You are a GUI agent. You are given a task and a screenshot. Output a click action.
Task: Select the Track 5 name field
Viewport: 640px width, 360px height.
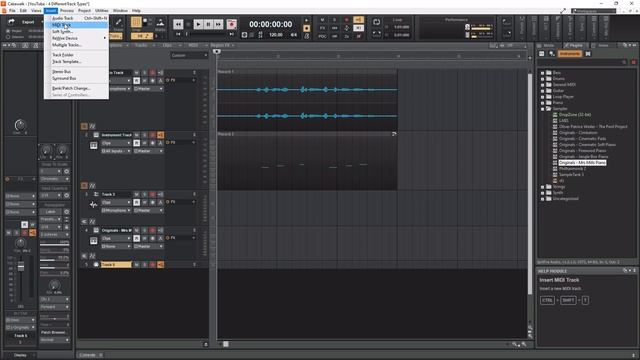click(x=116, y=264)
